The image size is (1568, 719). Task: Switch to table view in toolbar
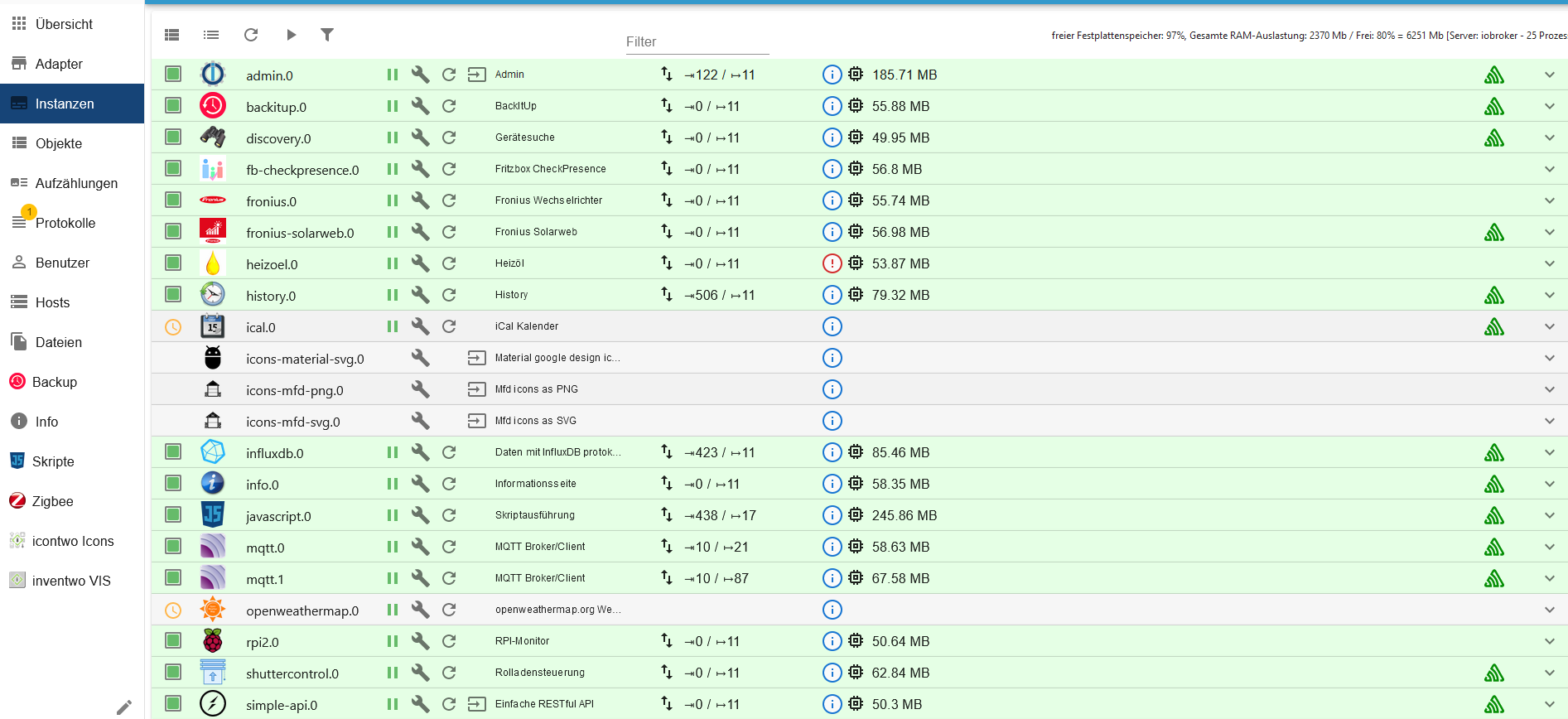coord(172,35)
